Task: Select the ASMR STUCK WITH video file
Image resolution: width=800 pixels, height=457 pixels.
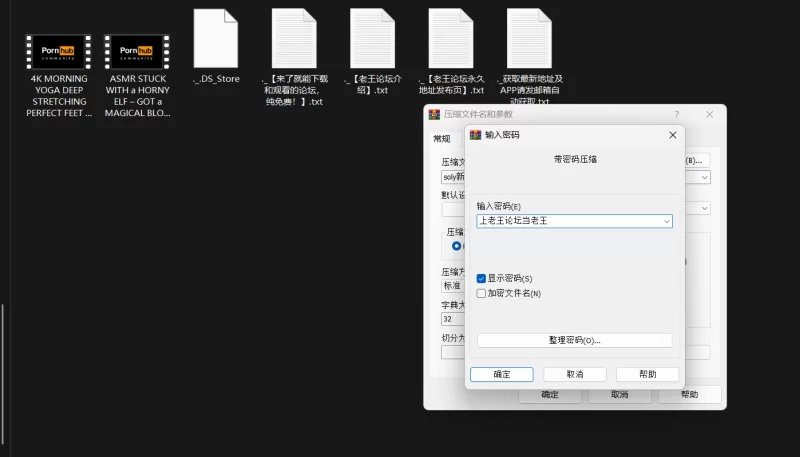Action: [x=136, y=52]
